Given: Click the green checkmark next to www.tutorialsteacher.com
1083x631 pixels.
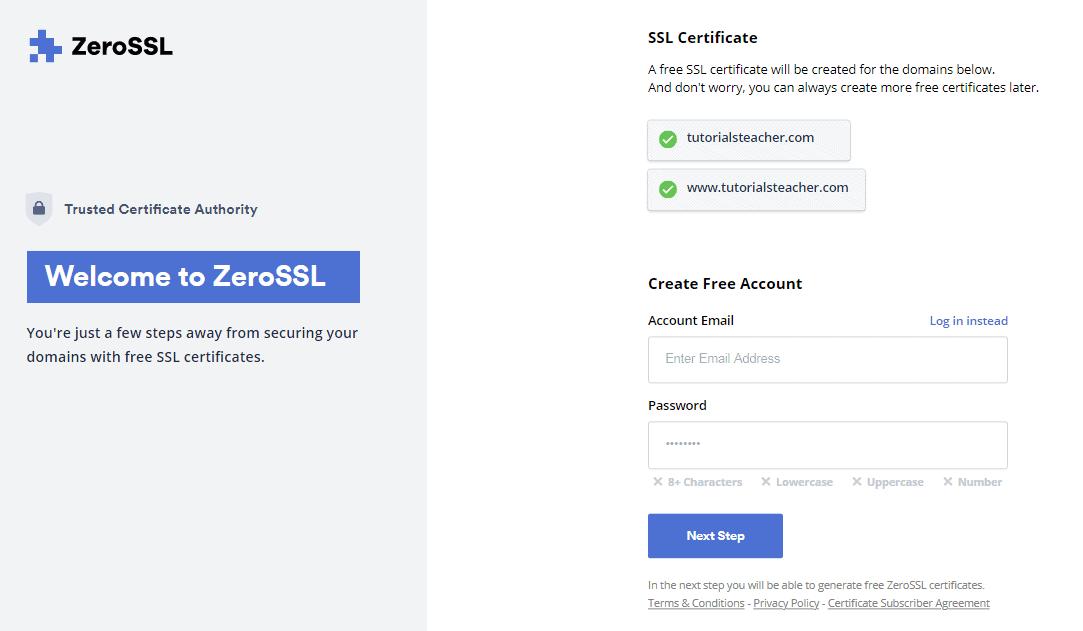Looking at the screenshot, I should 668,189.
